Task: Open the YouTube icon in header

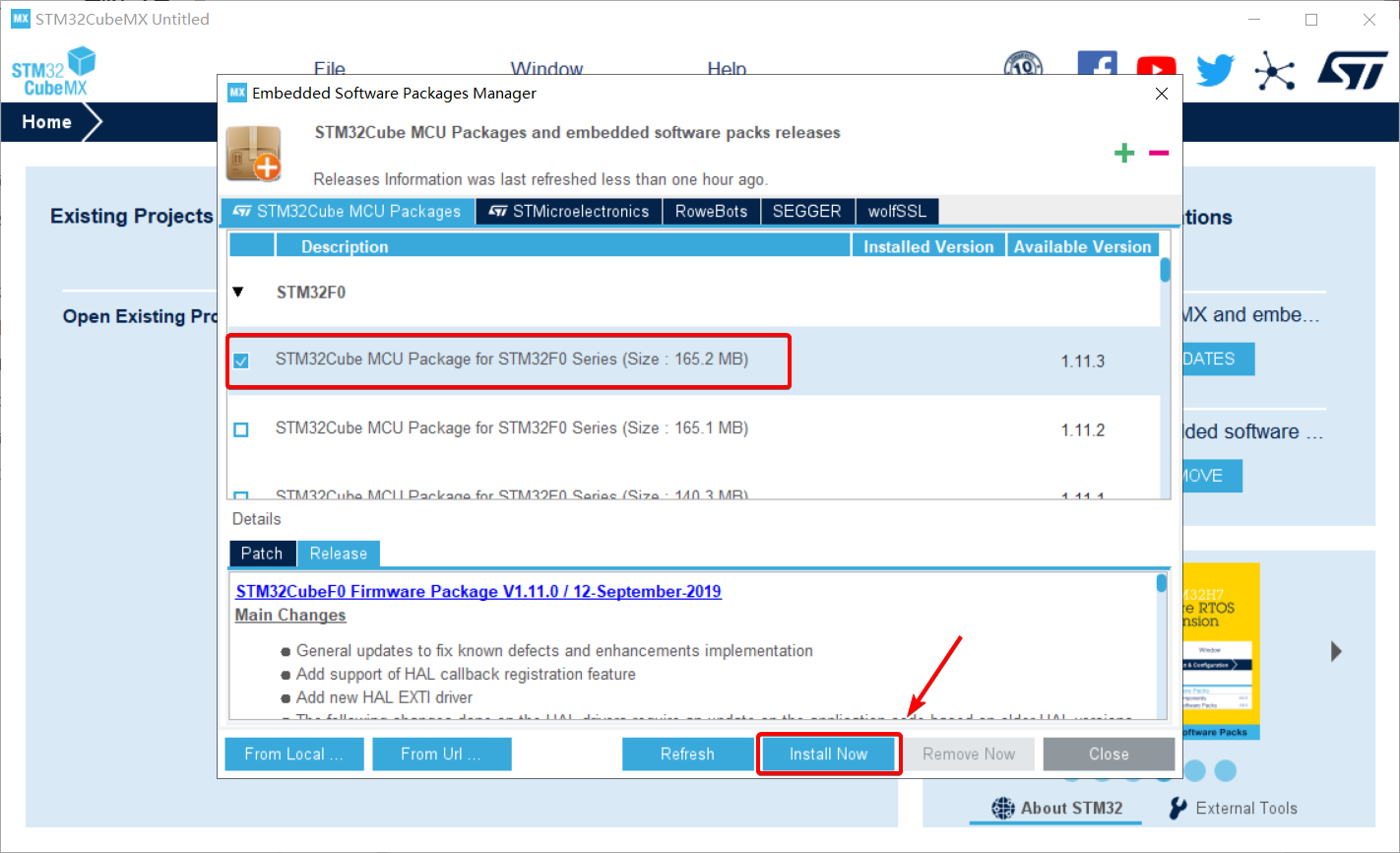Action: (1156, 67)
